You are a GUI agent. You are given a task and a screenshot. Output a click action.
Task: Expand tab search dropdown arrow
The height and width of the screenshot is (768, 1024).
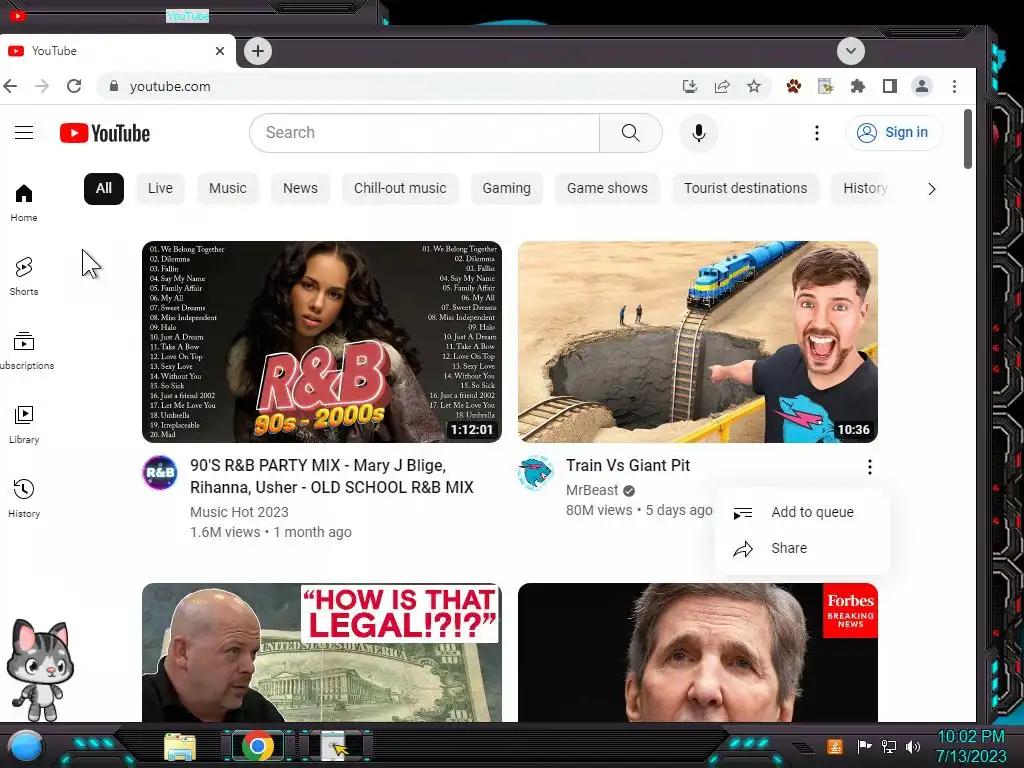coord(850,51)
